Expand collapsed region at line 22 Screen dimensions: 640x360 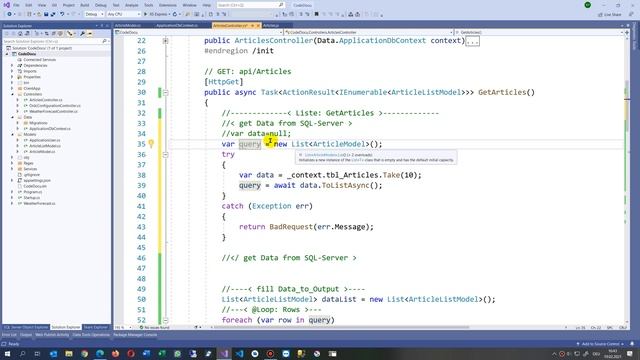tap(165, 41)
